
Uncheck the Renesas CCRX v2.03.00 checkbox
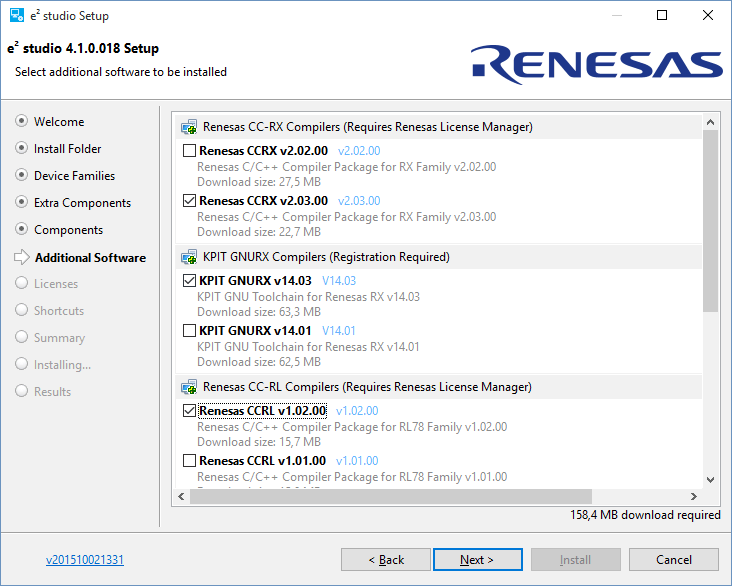[189, 201]
